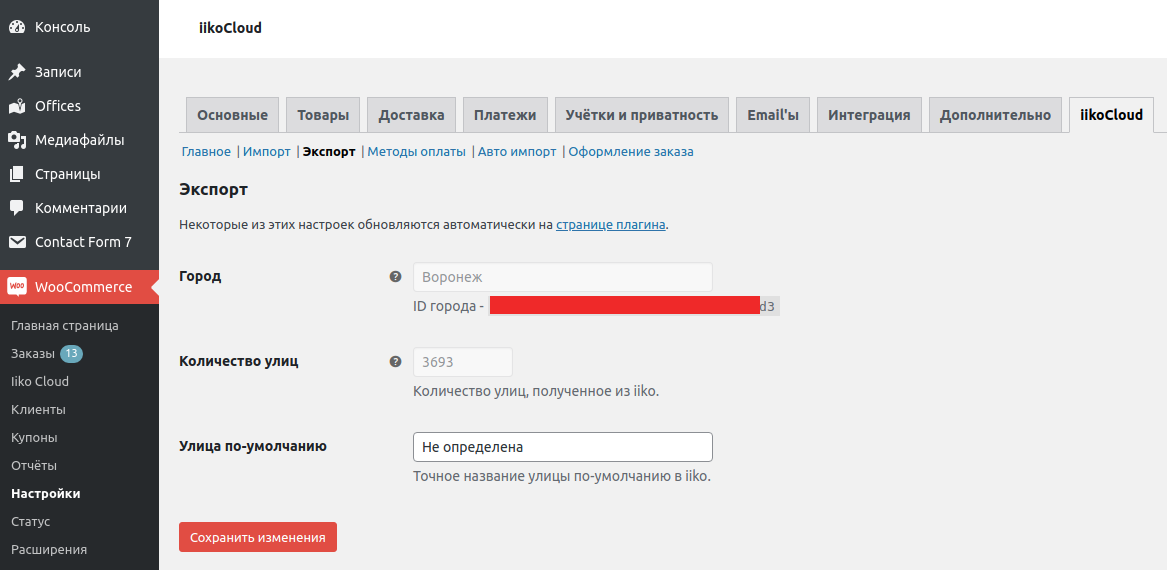Switch to the Интеграция tab
Screen dimensions: 1167x570
pos(869,115)
